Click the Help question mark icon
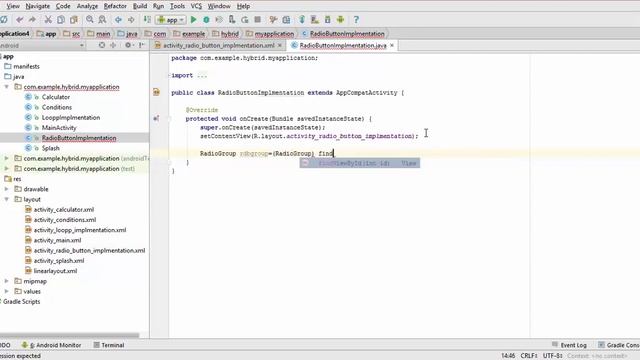The width and height of the screenshot is (640, 360). (356, 20)
